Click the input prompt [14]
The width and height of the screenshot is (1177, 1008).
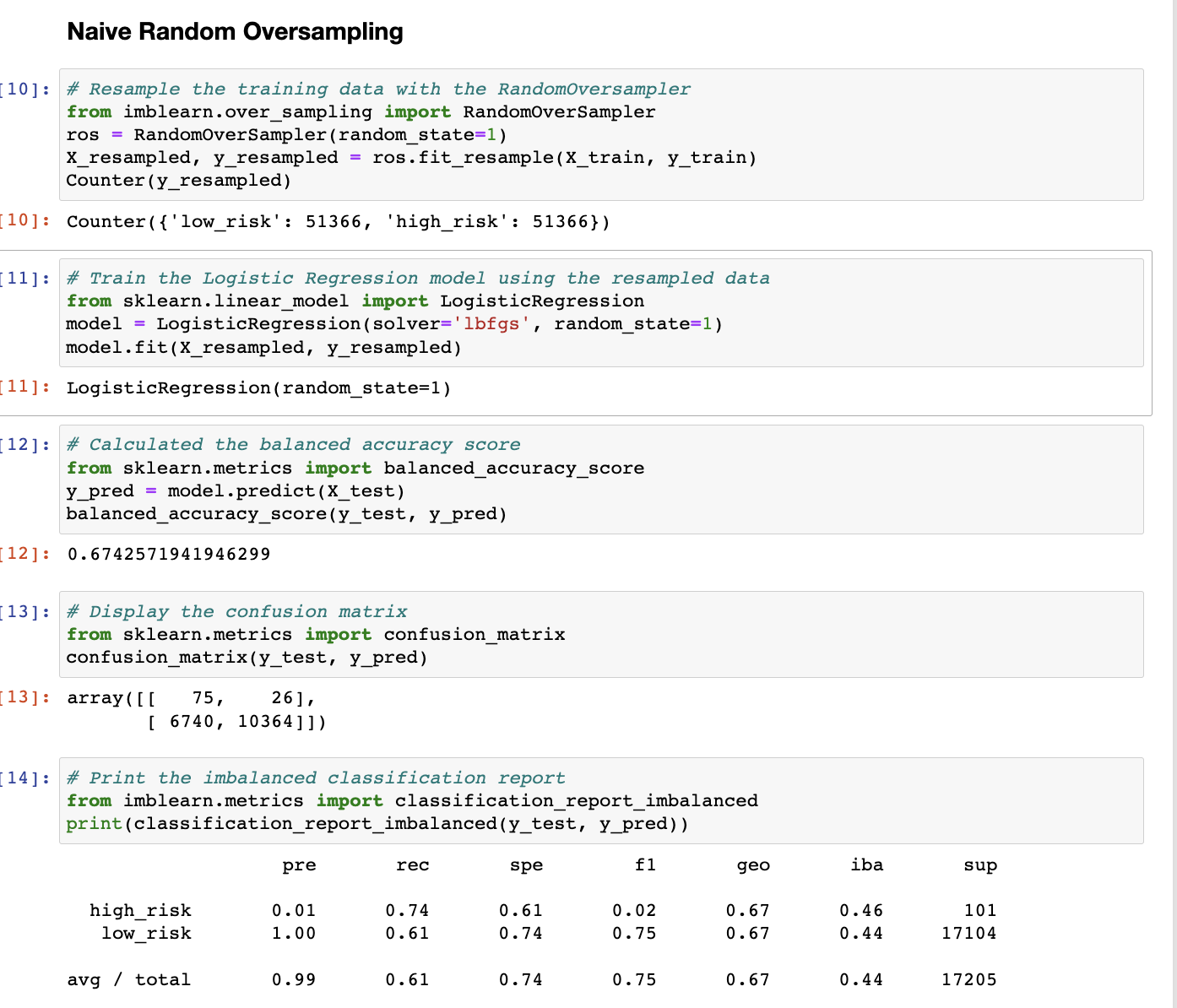pyautogui.click(x=25, y=778)
